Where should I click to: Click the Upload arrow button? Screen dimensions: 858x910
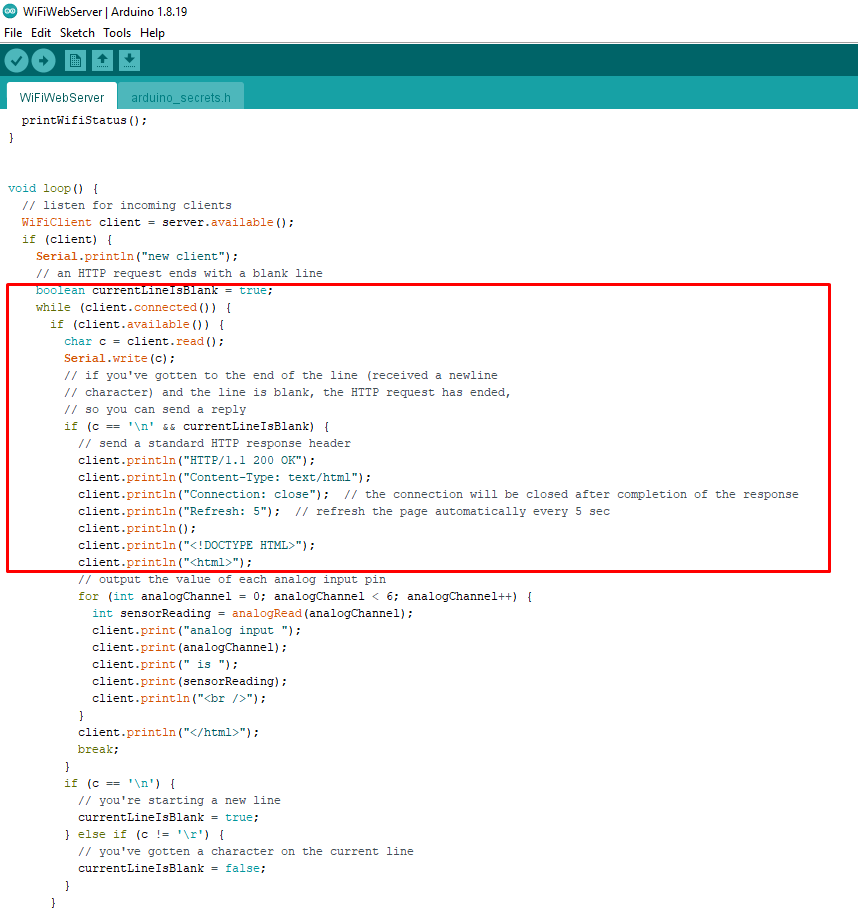click(44, 60)
